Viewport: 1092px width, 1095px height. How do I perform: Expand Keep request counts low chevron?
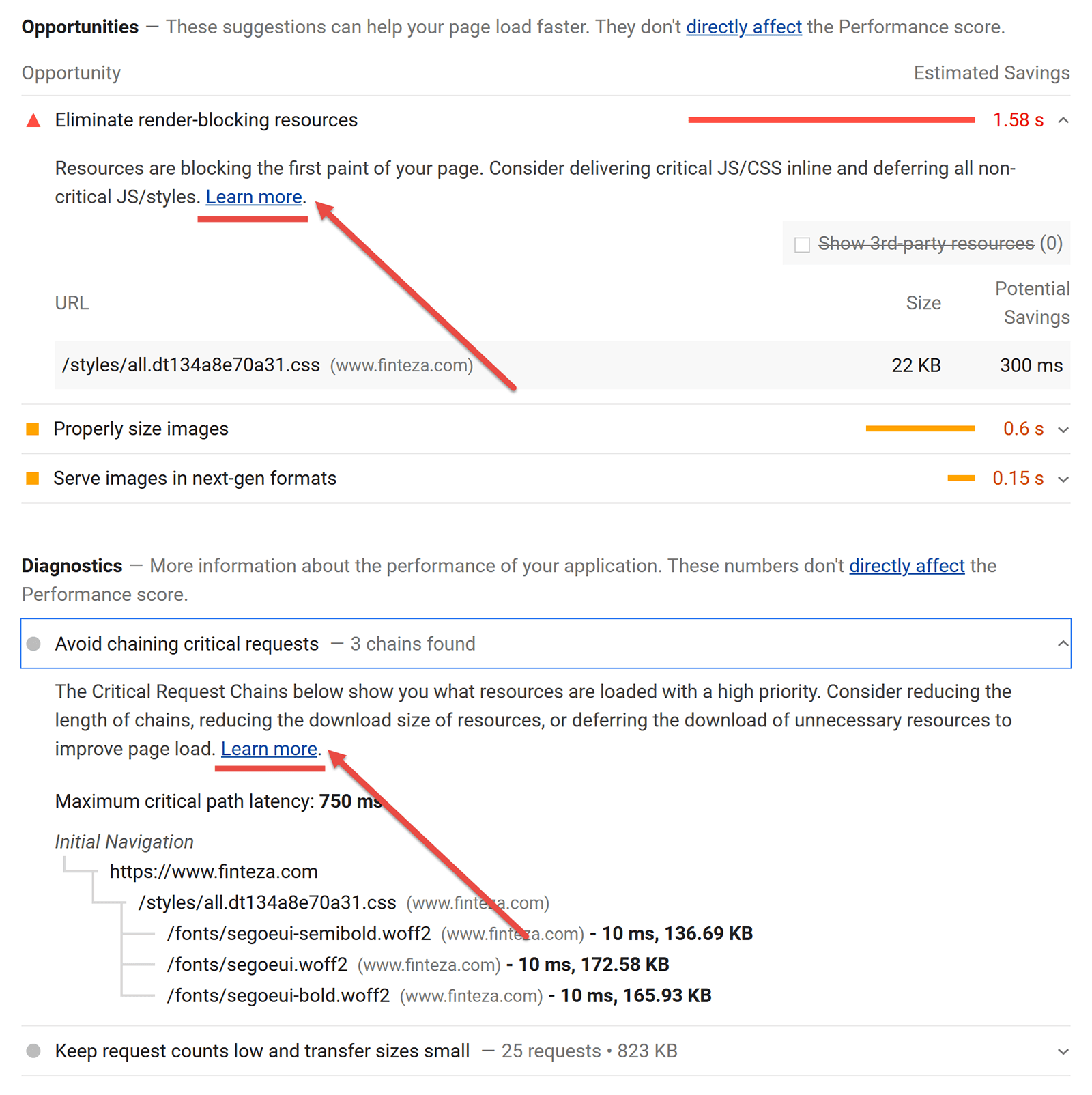1063,1052
